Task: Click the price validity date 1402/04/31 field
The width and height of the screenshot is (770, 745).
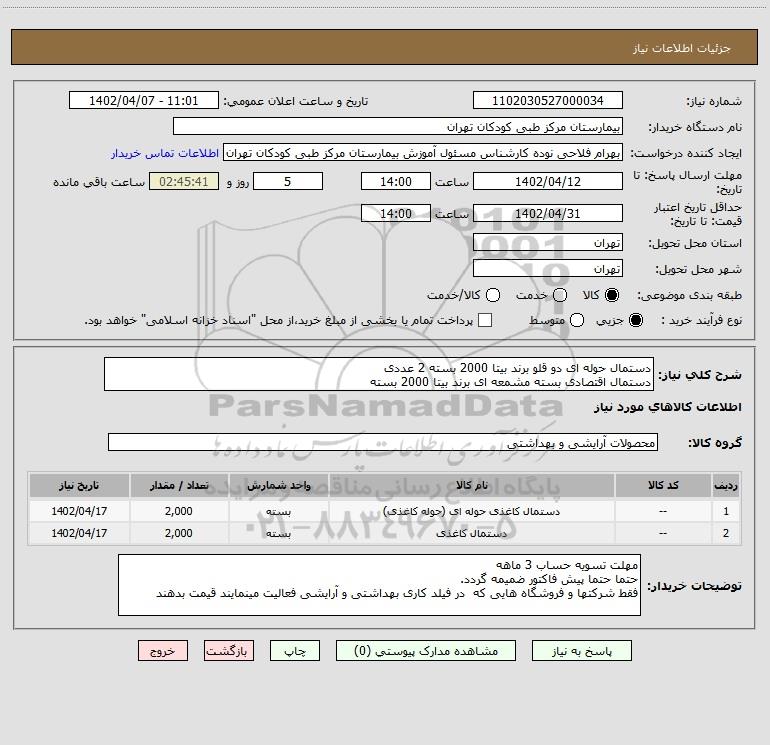Action: point(548,213)
